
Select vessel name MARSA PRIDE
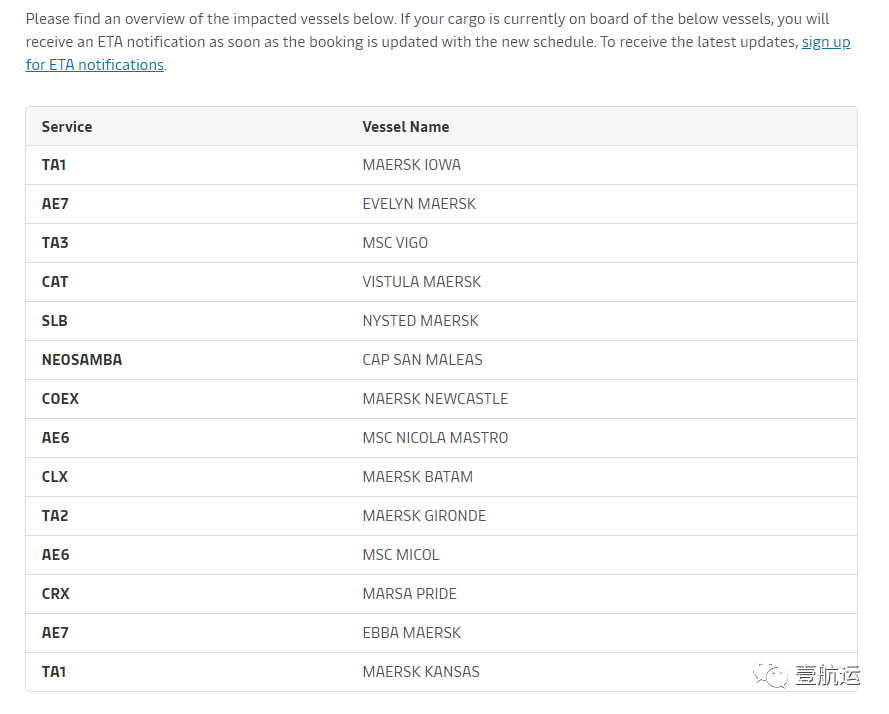(x=409, y=594)
